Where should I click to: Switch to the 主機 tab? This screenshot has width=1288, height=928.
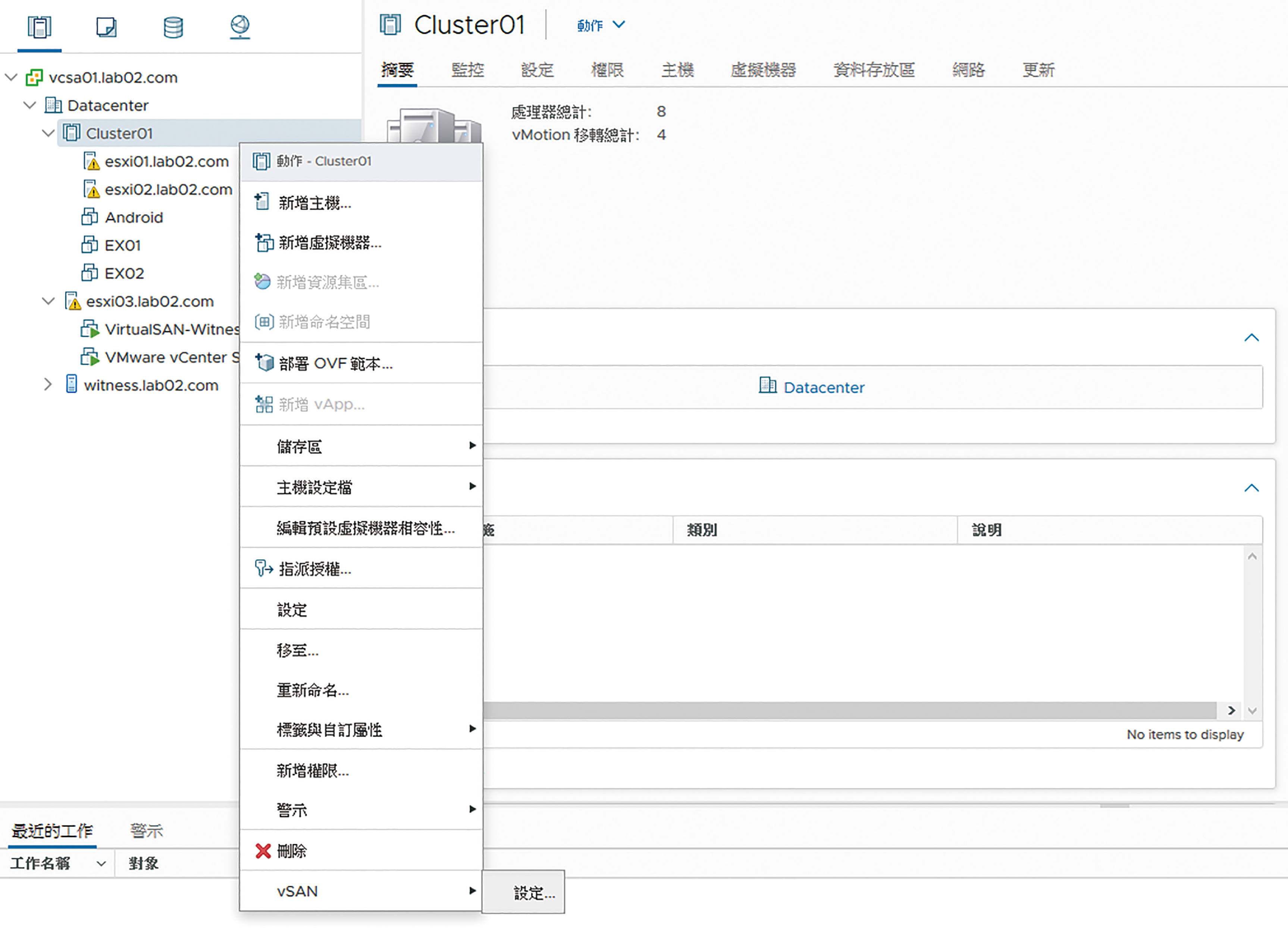coord(677,70)
